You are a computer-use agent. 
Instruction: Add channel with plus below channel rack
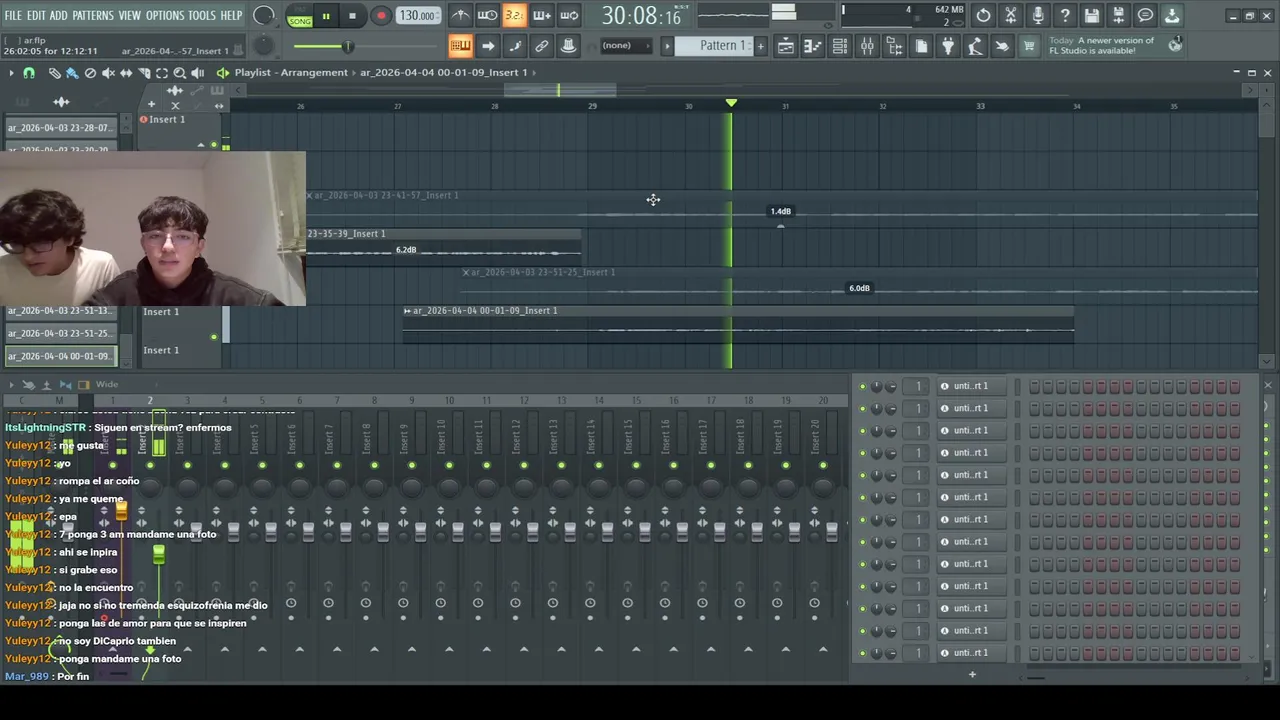(x=972, y=675)
